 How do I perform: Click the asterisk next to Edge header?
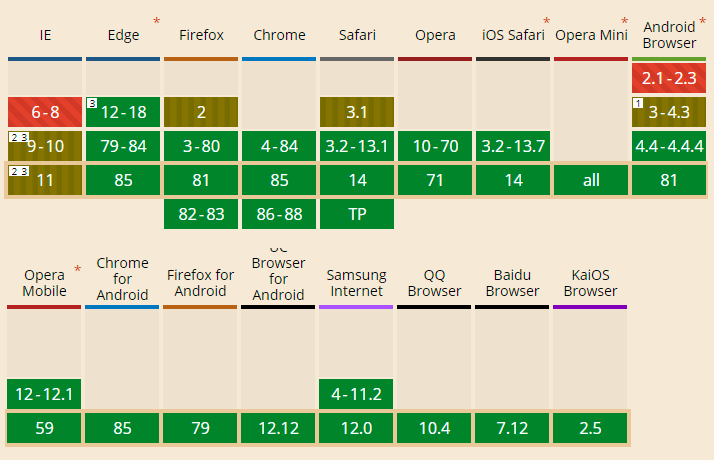click(x=157, y=21)
